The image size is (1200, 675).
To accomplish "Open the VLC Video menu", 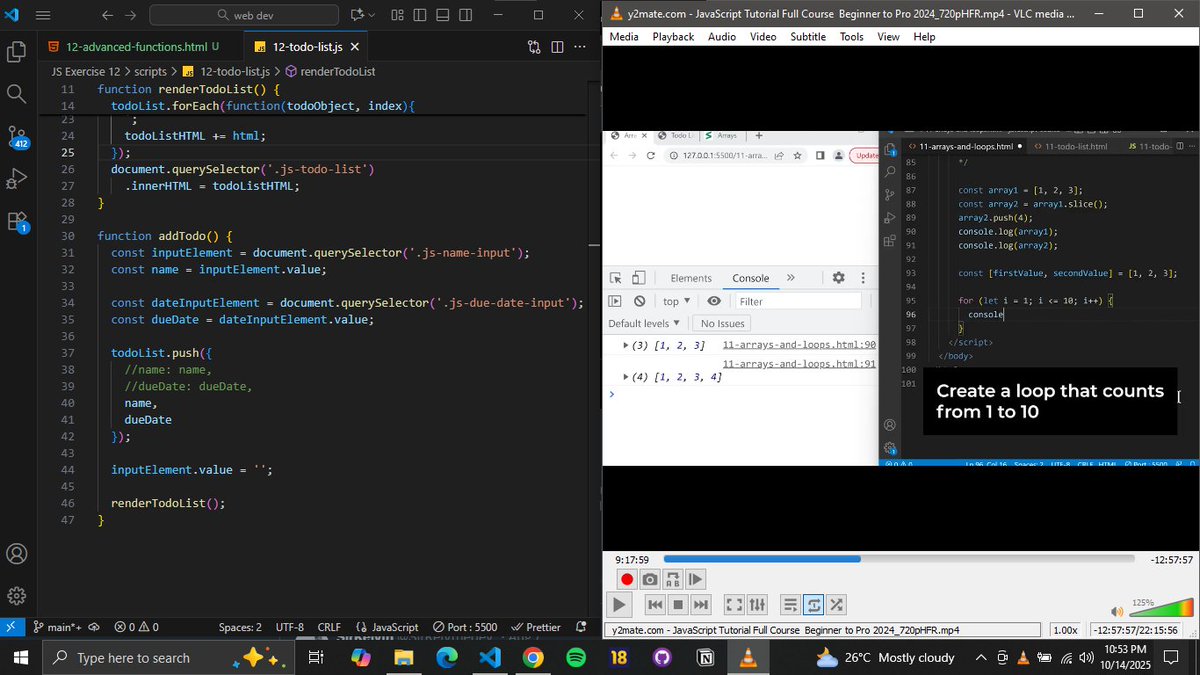I will coord(763,37).
